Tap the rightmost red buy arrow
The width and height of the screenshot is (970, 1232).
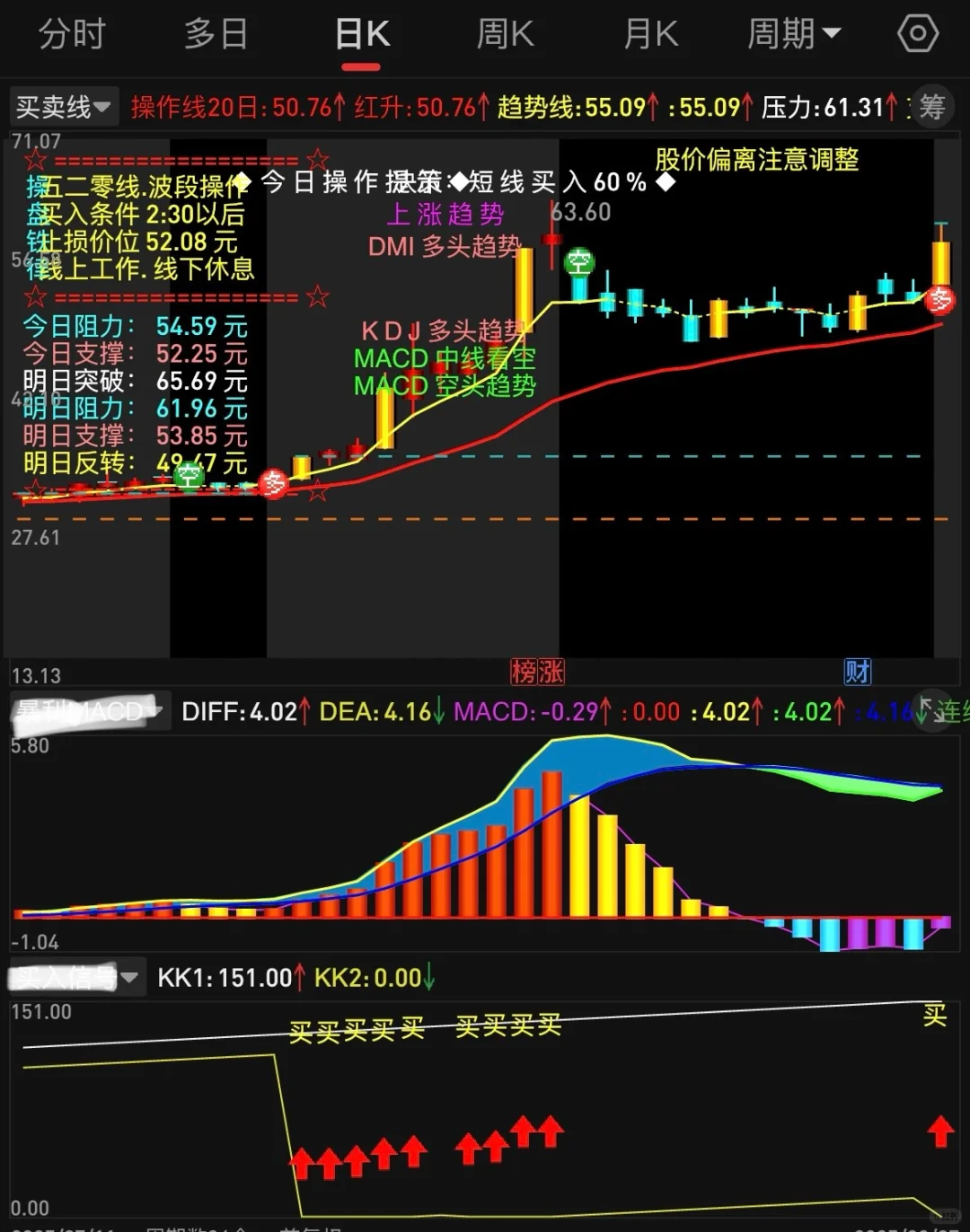[940, 1131]
